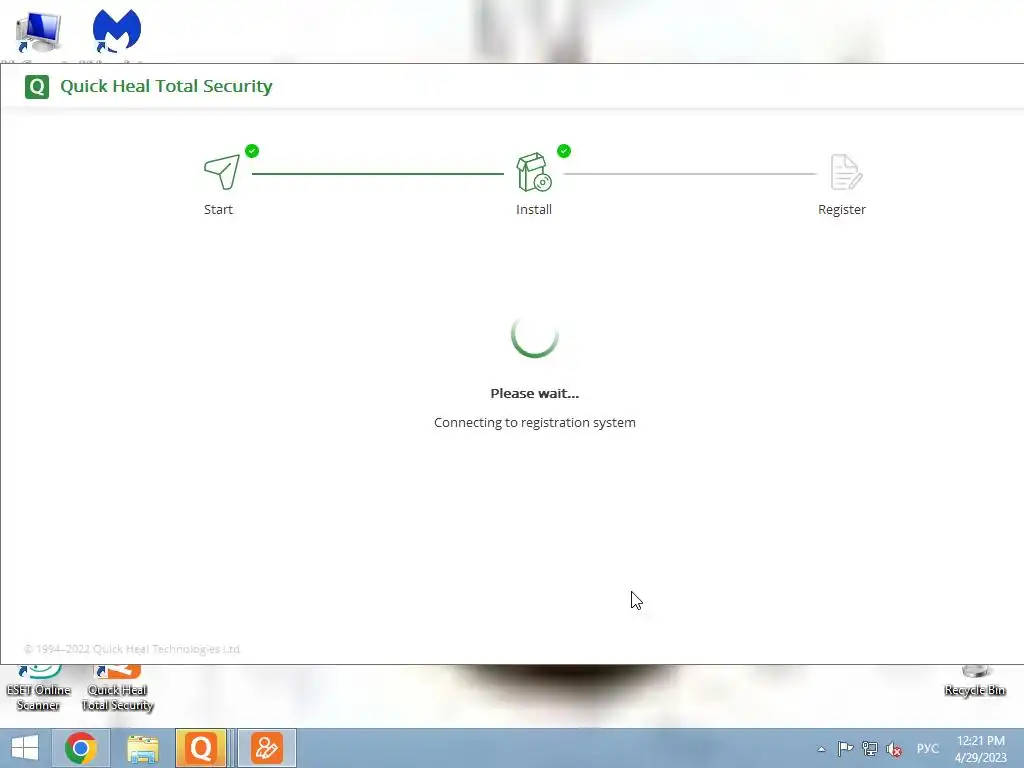Switch to orange Quick Heal installer taskbar item
This screenshot has width=1024, height=768.
tap(266, 748)
